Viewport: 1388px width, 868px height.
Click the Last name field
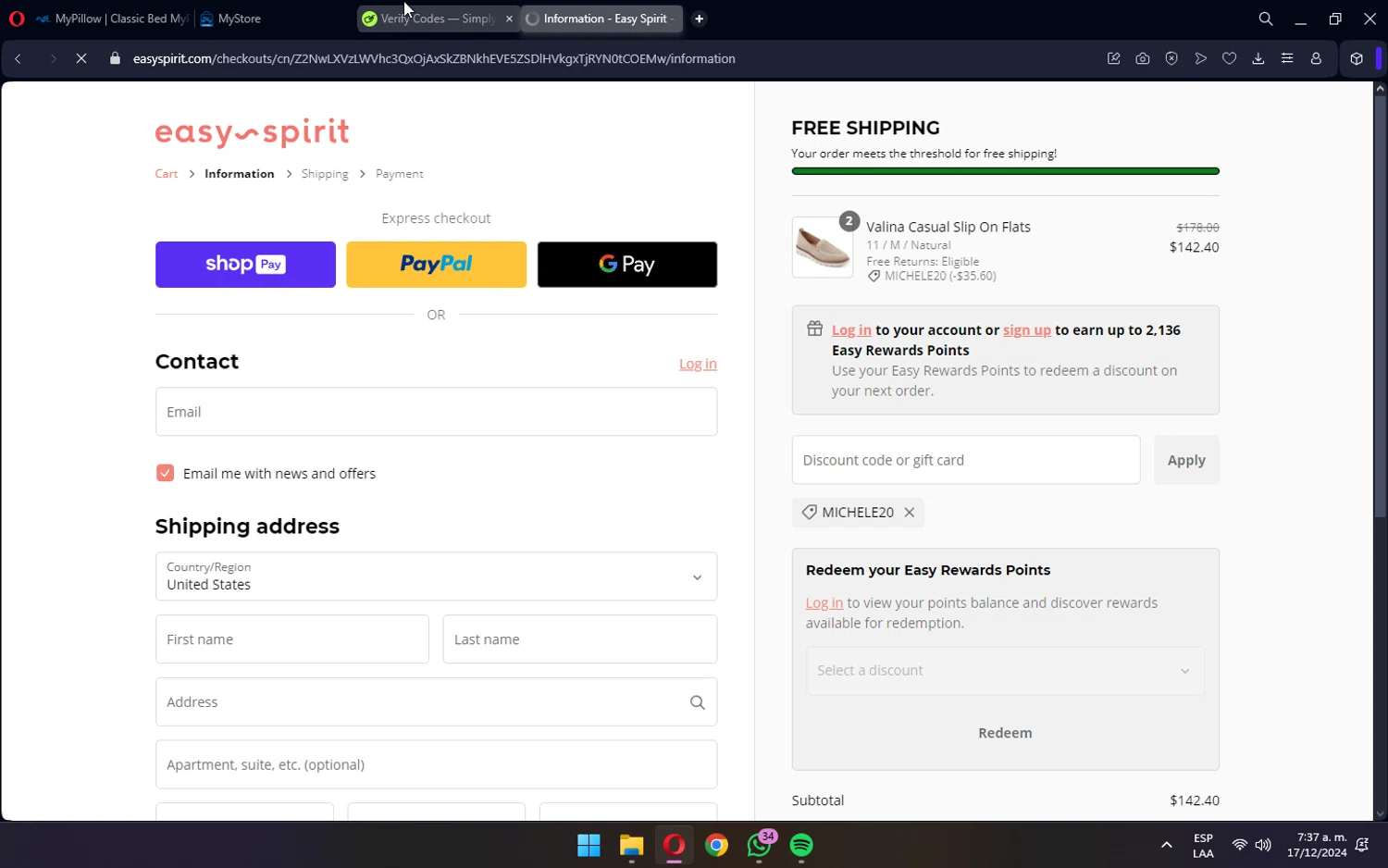580,639
